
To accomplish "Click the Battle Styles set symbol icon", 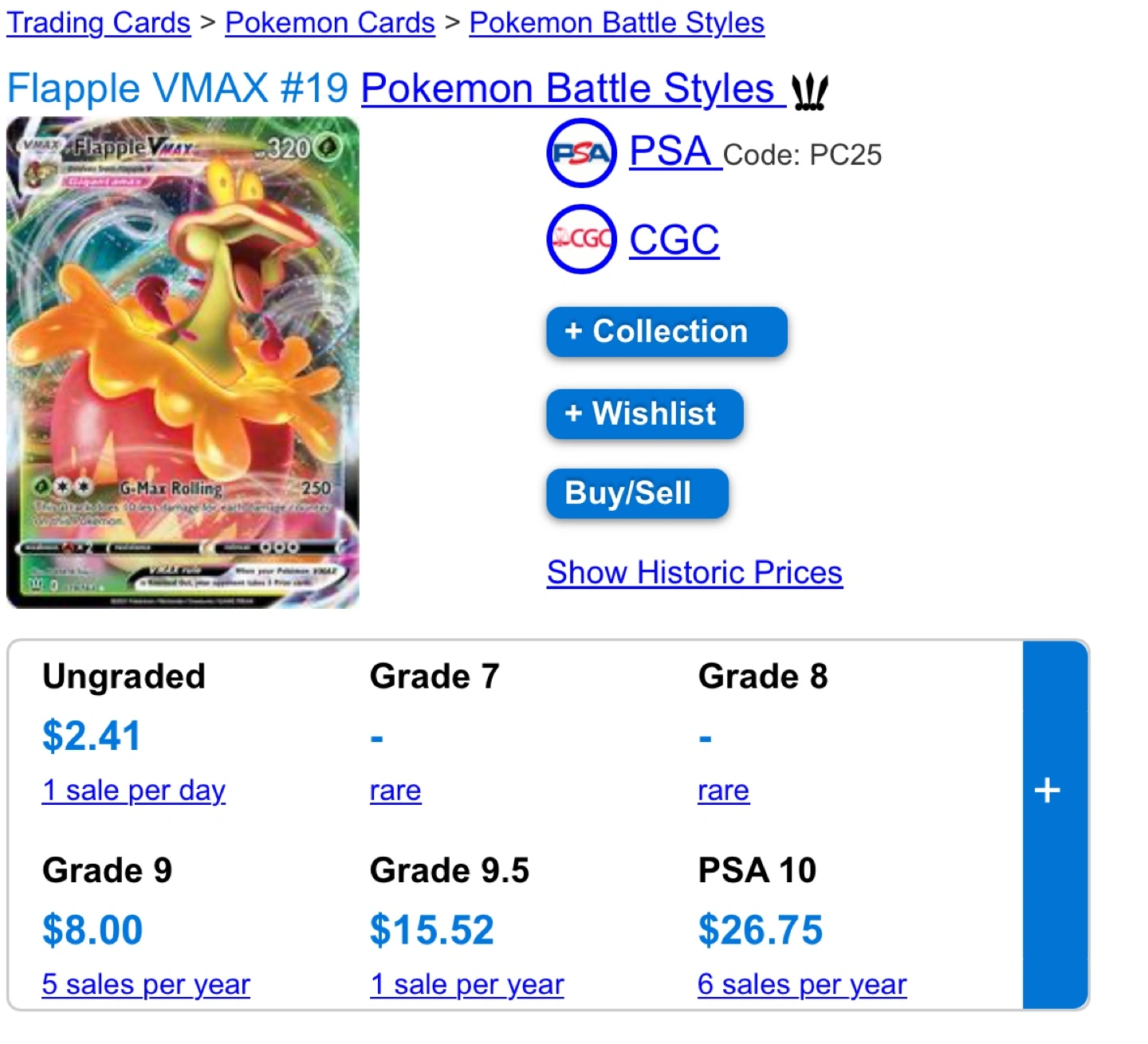I will 810,92.
